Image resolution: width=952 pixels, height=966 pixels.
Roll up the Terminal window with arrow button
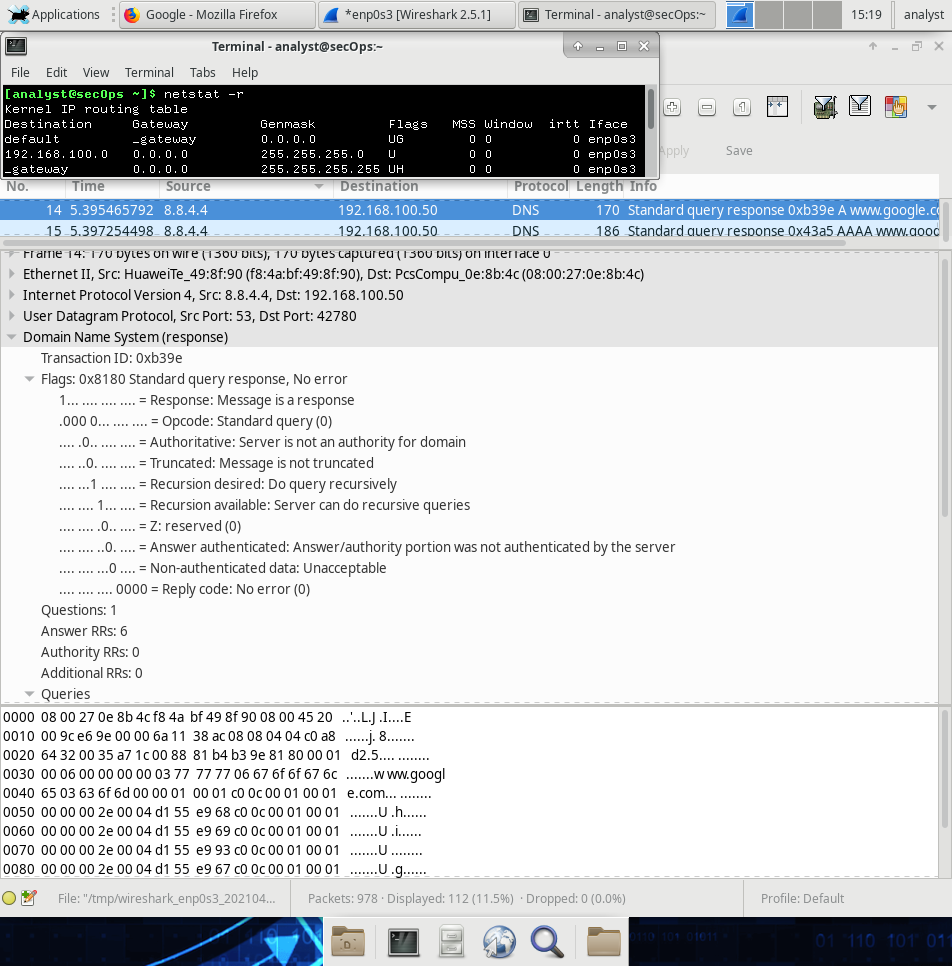point(577,46)
